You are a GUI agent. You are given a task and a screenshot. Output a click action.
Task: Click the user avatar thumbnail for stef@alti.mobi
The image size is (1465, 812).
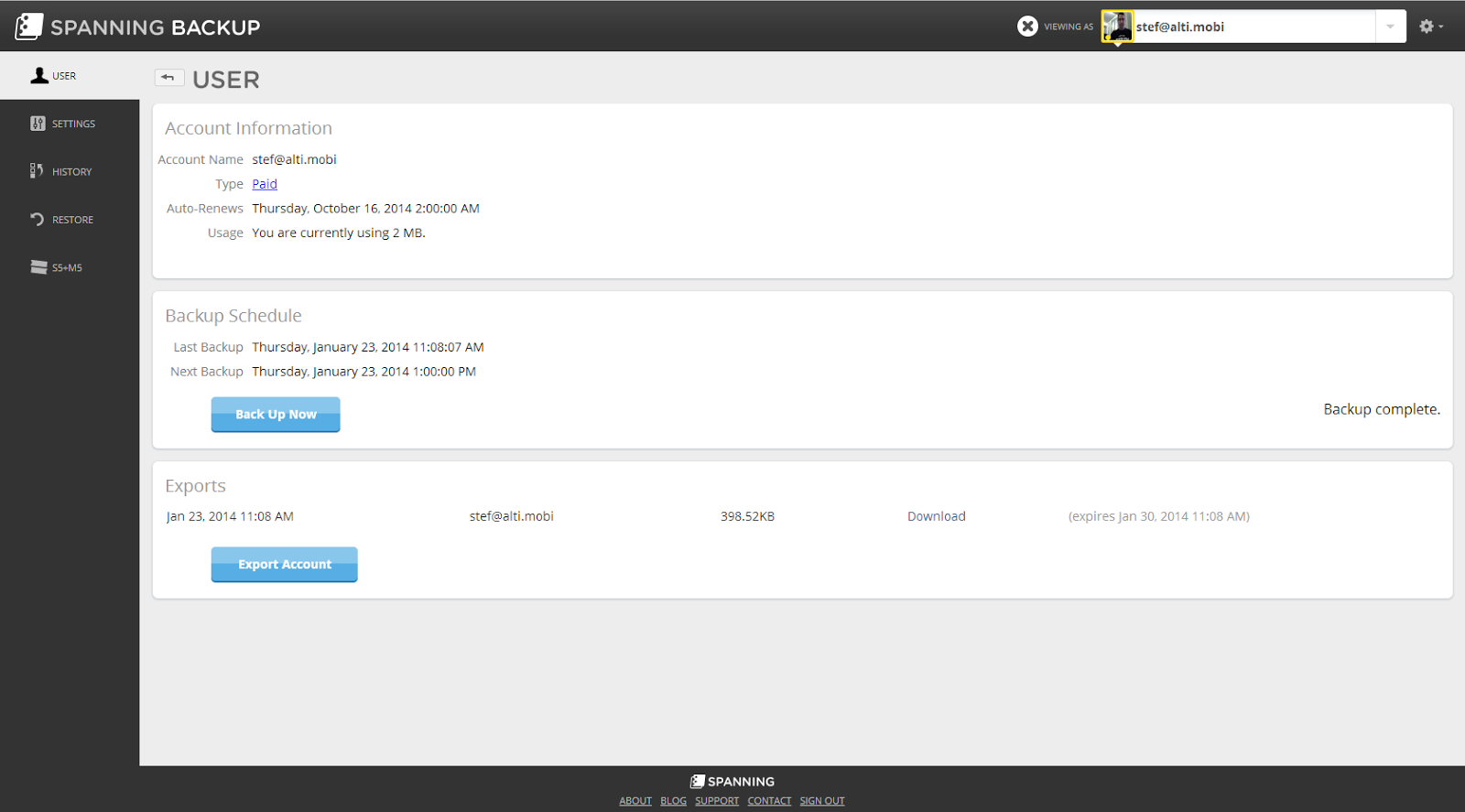[1117, 27]
